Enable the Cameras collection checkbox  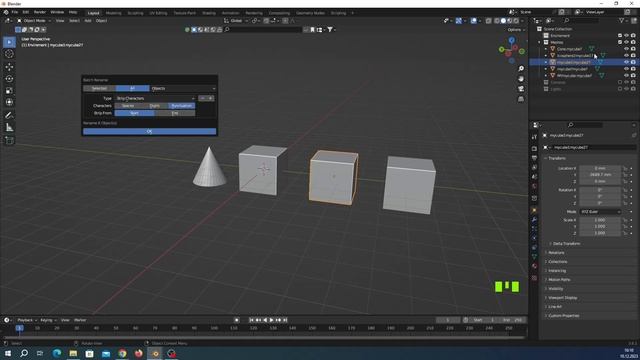click(x=620, y=82)
